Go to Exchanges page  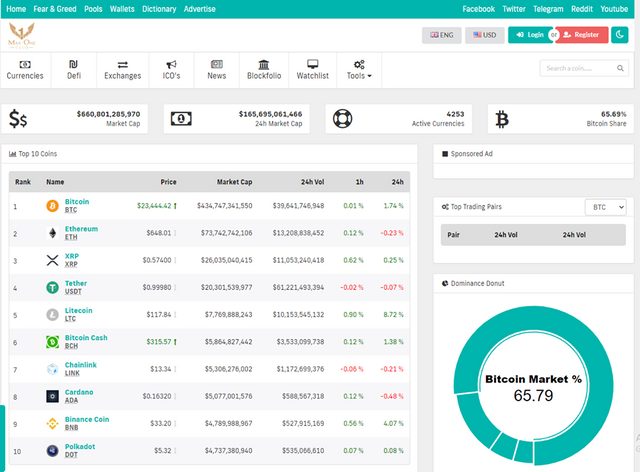[122, 70]
